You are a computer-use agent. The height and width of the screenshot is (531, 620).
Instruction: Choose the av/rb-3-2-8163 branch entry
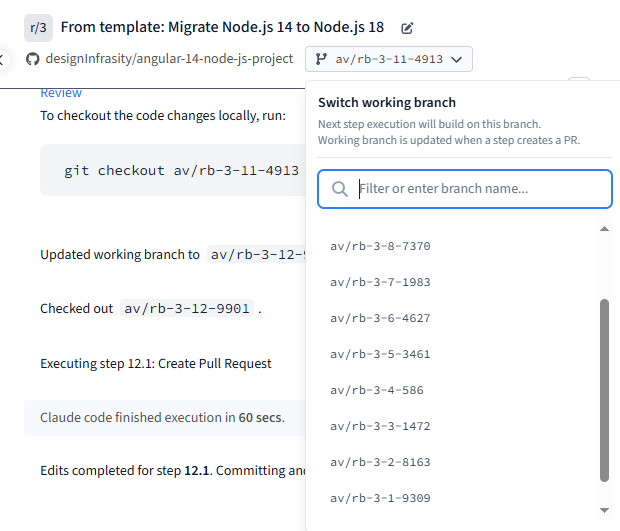click(380, 462)
